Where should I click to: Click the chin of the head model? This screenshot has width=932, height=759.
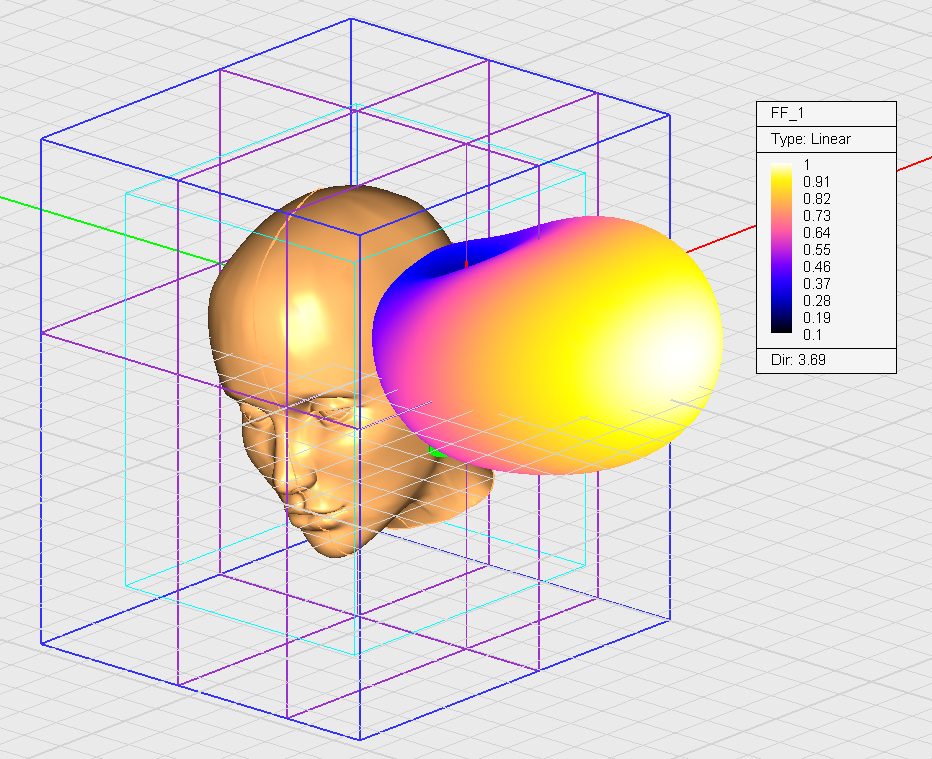pos(330,545)
